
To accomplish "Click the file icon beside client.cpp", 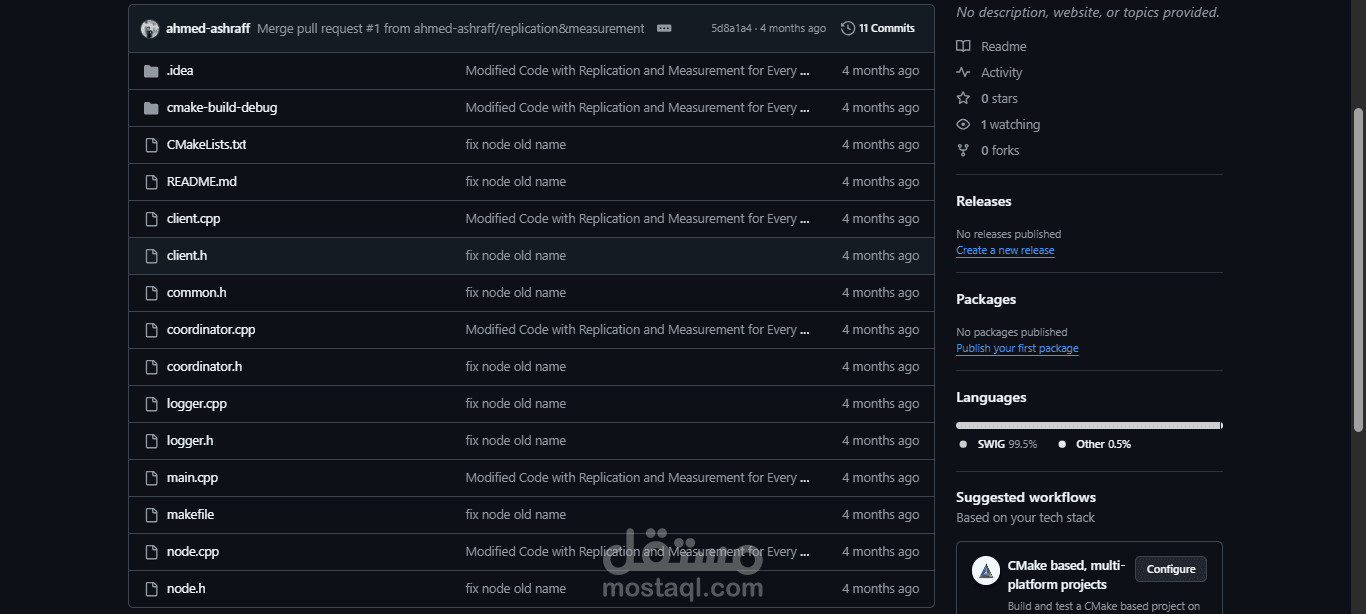I will tap(151, 219).
